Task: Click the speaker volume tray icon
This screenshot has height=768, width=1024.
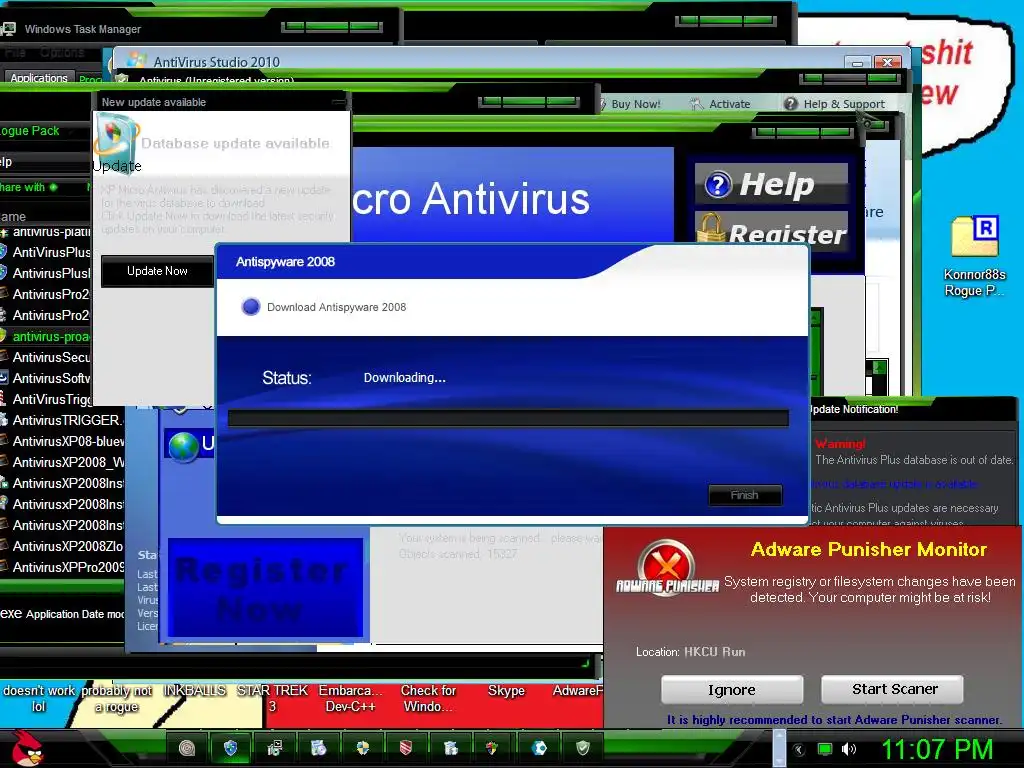Action: [x=849, y=749]
